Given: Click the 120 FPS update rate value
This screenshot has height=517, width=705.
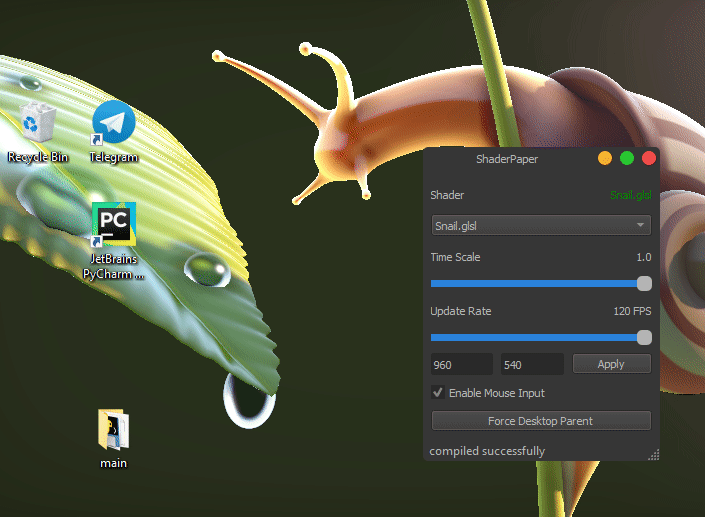Looking at the screenshot, I should click(632, 311).
